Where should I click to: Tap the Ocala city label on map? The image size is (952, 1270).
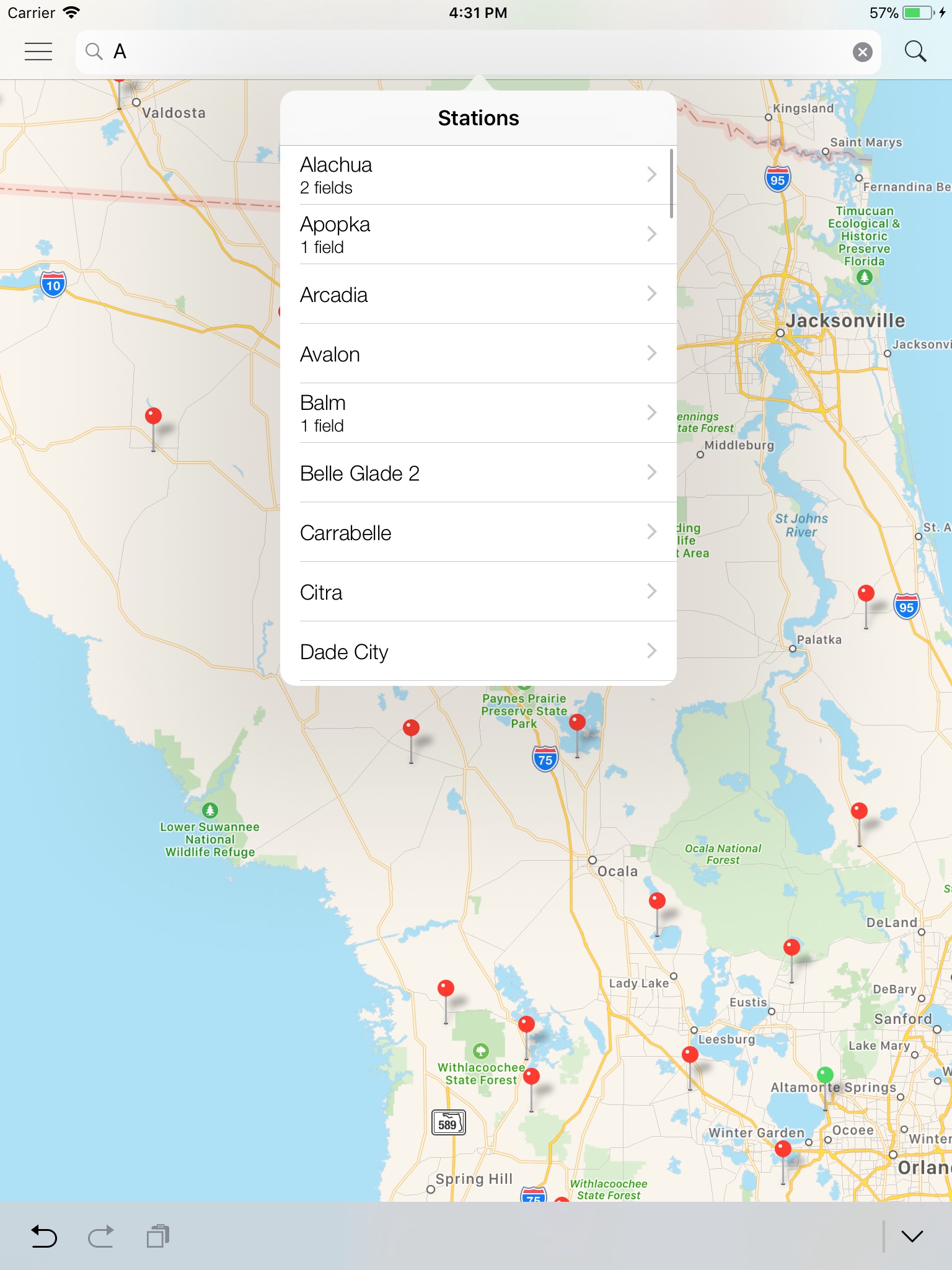click(x=617, y=871)
